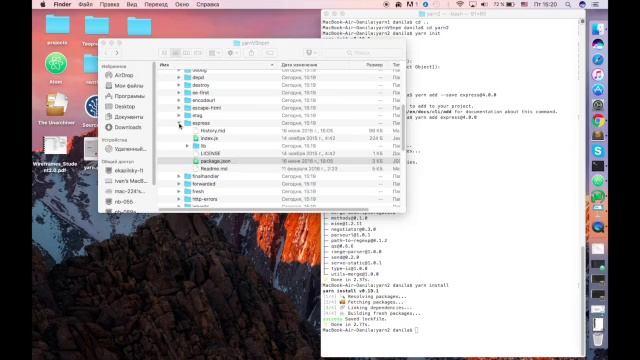The image size is (640, 360).
Task: Switch Finder to cover flow view
Action: click(x=198, y=53)
